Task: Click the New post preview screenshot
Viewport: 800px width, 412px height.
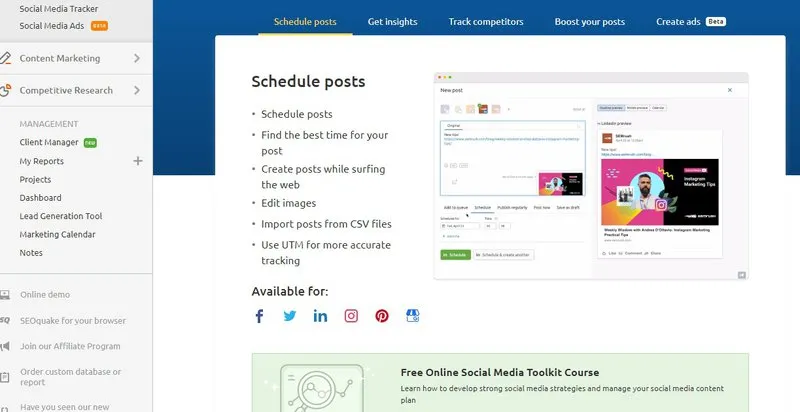Action: [591, 176]
